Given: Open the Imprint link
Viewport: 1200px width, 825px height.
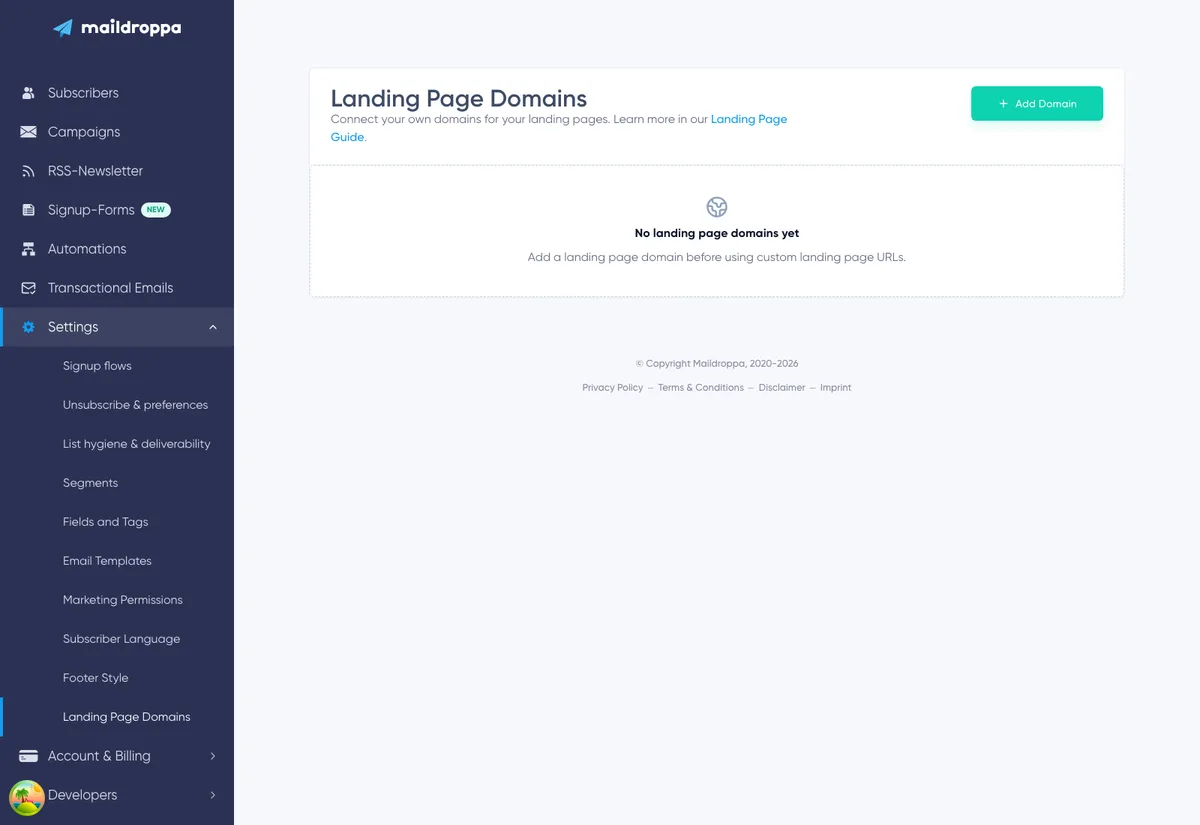Looking at the screenshot, I should (x=836, y=388).
